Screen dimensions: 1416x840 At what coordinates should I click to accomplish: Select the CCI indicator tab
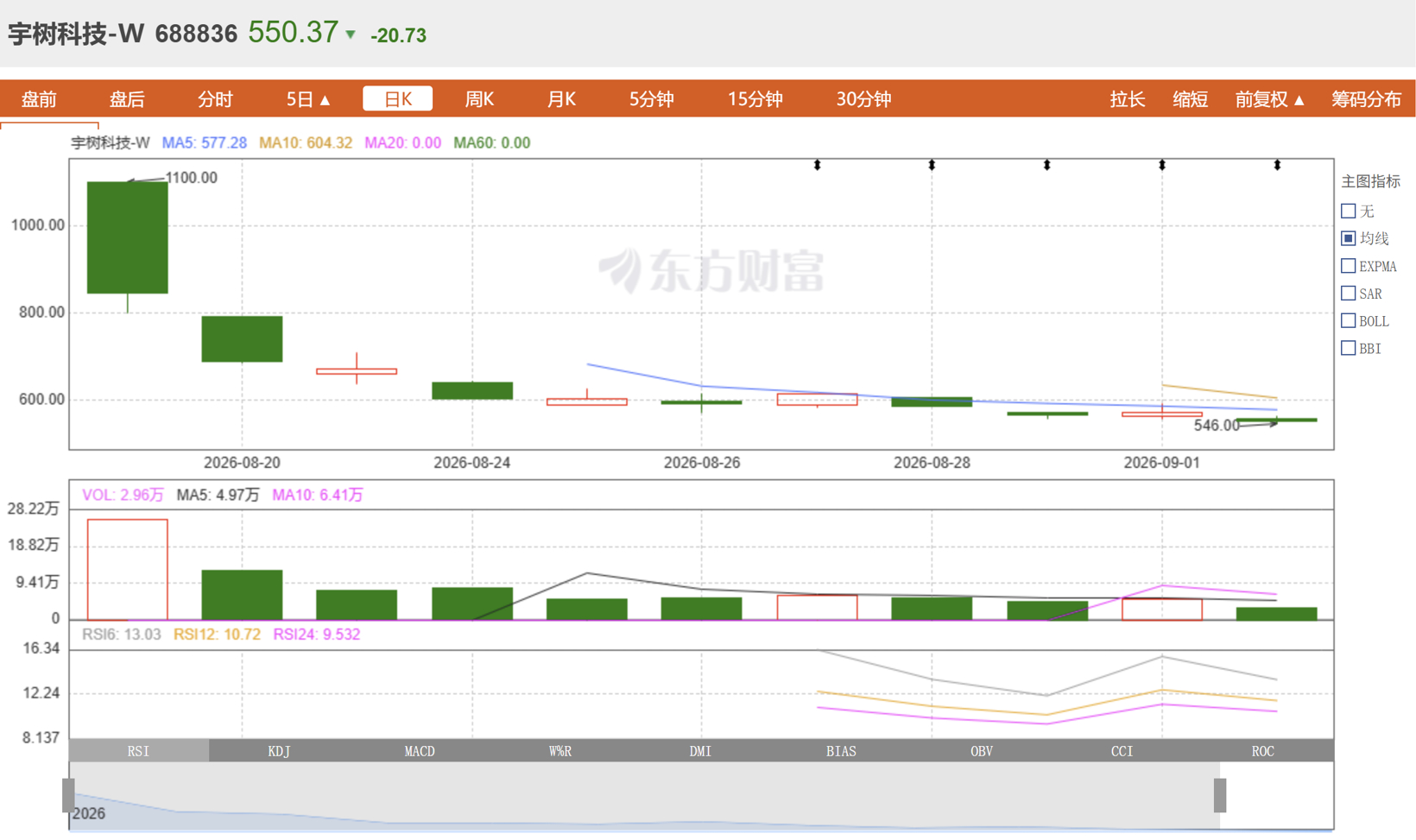(1122, 751)
